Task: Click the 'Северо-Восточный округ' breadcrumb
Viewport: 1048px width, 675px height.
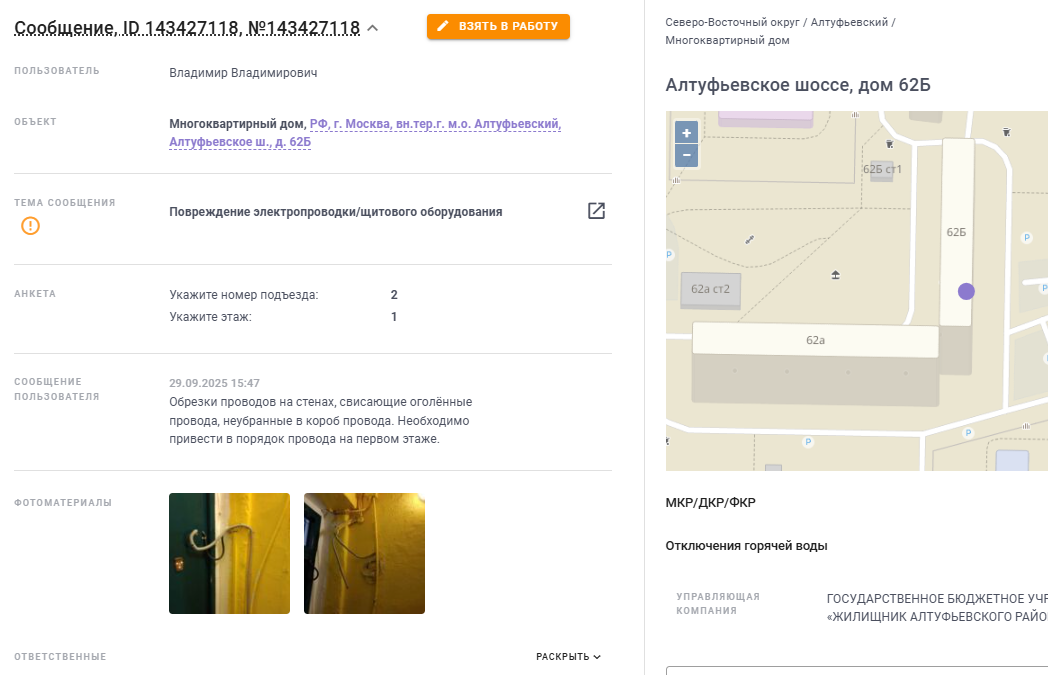Action: tap(732, 22)
